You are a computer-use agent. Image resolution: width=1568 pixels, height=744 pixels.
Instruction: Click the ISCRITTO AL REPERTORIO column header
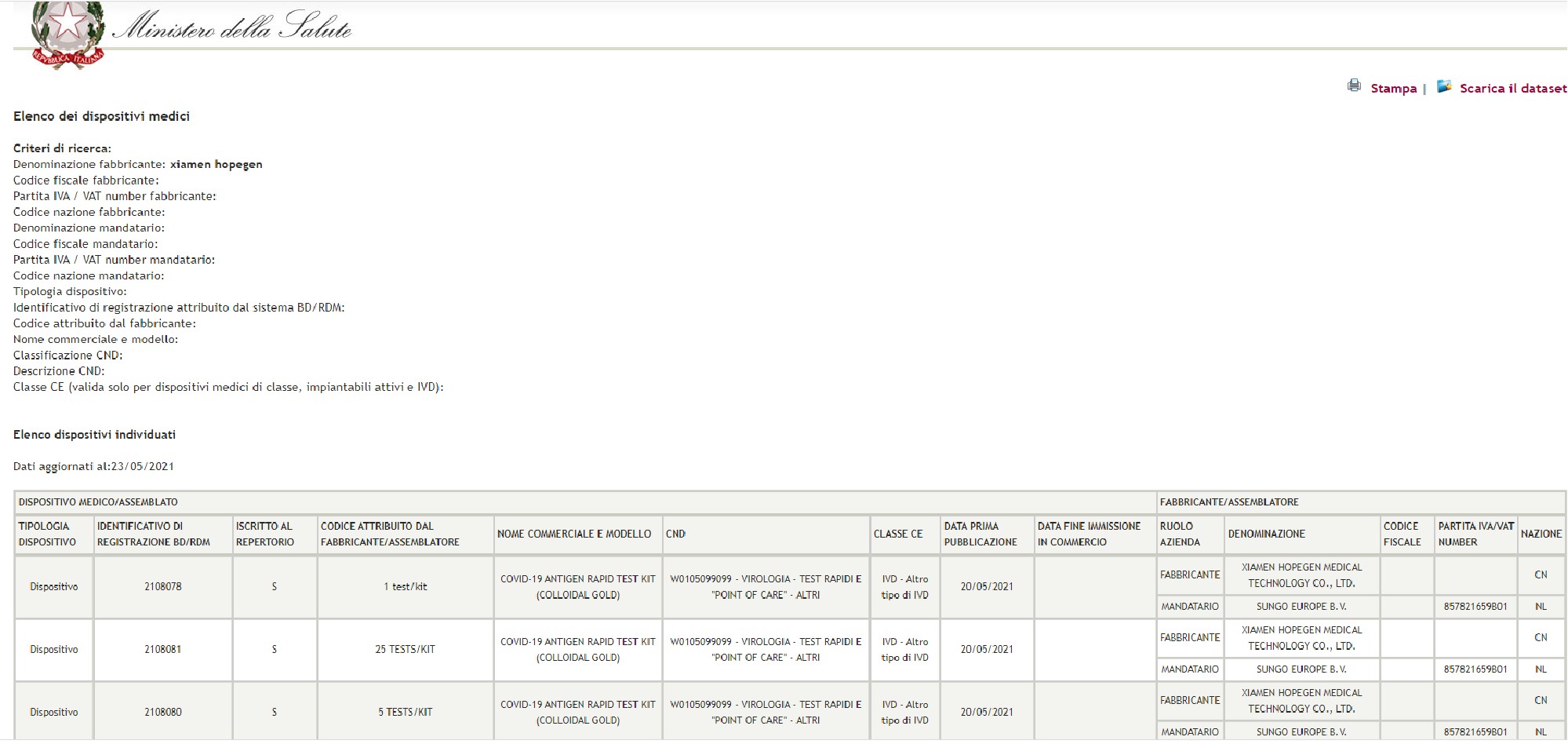point(275,534)
